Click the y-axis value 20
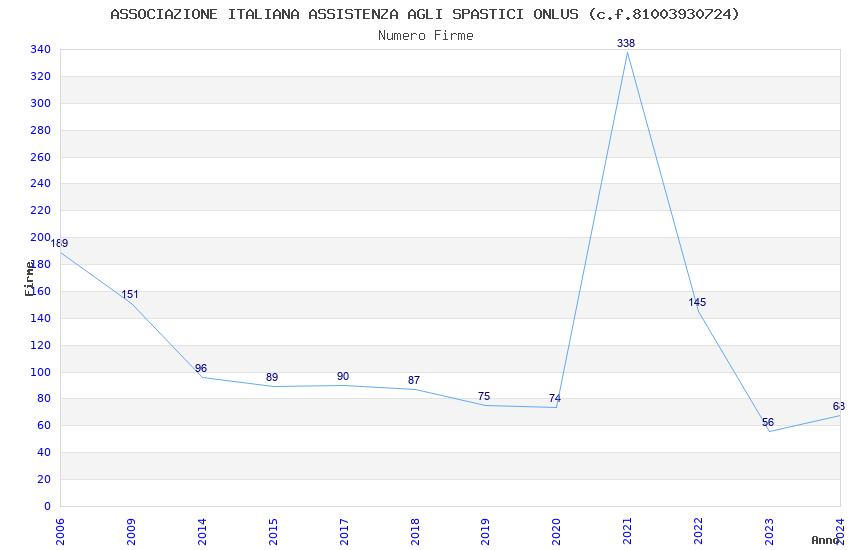 [43, 479]
